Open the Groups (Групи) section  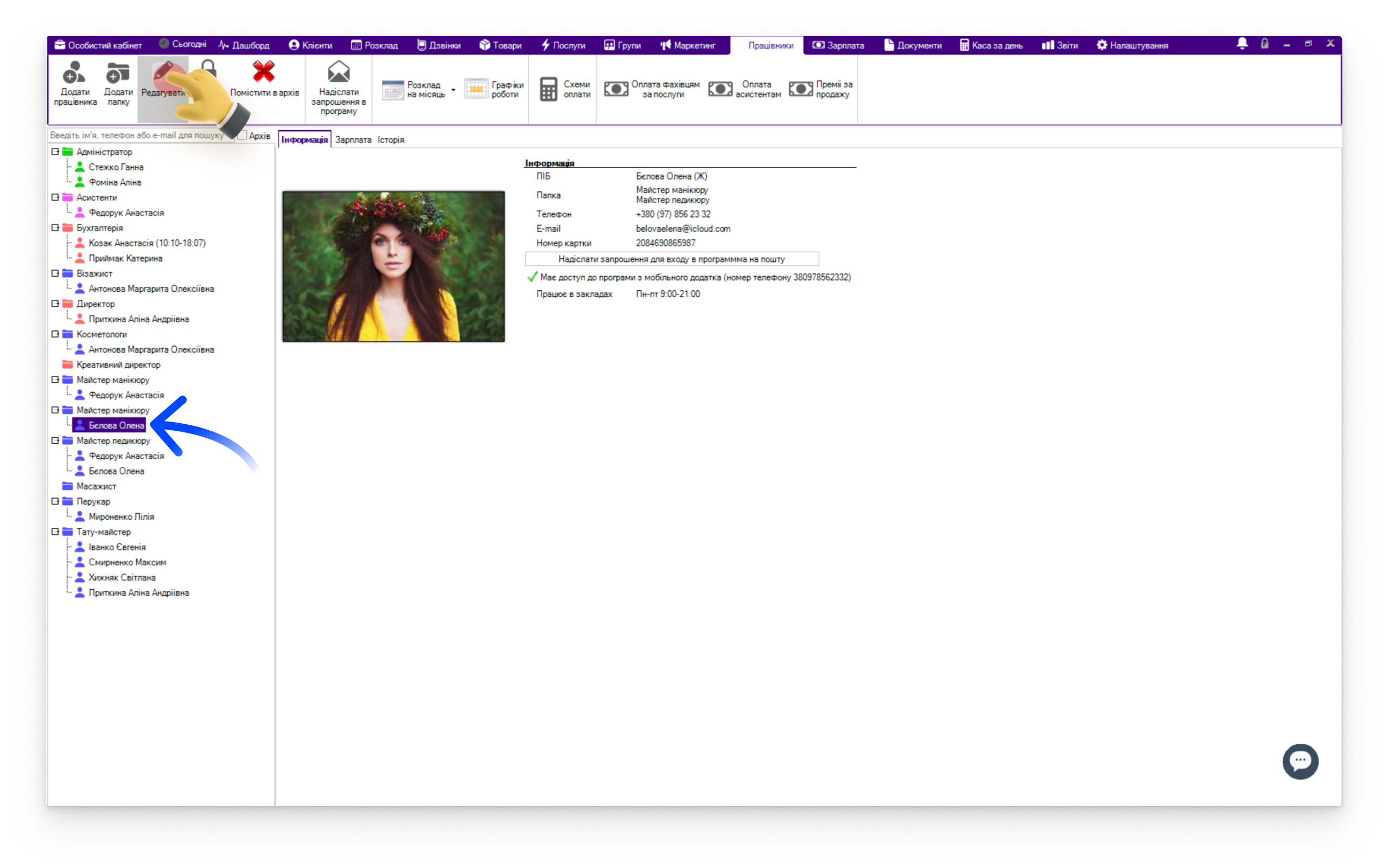pyautogui.click(x=623, y=46)
